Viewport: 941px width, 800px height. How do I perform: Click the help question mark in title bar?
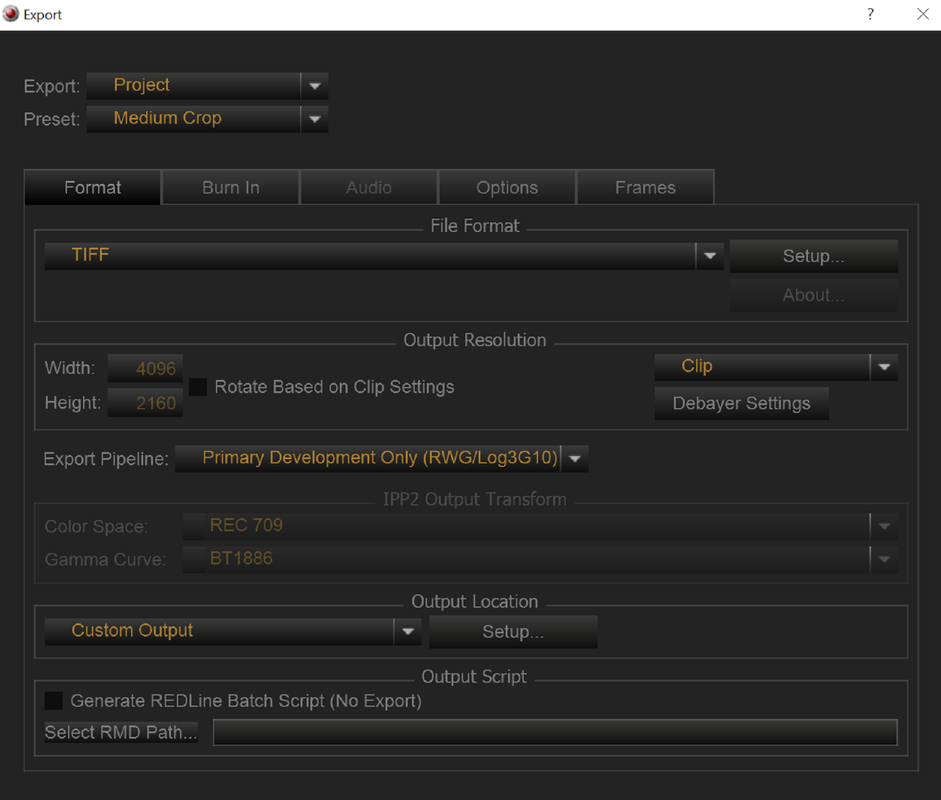tap(870, 14)
